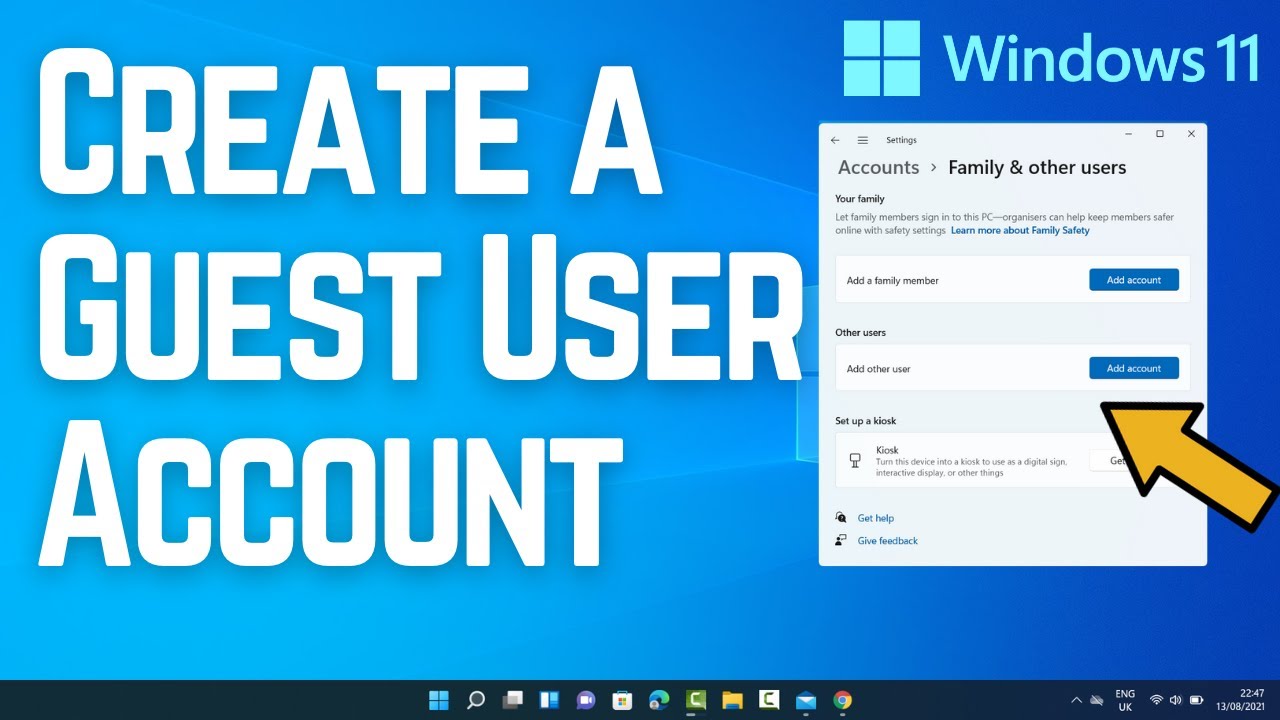Click Add account for Add other user
This screenshot has width=1280, height=720.
tap(1134, 368)
